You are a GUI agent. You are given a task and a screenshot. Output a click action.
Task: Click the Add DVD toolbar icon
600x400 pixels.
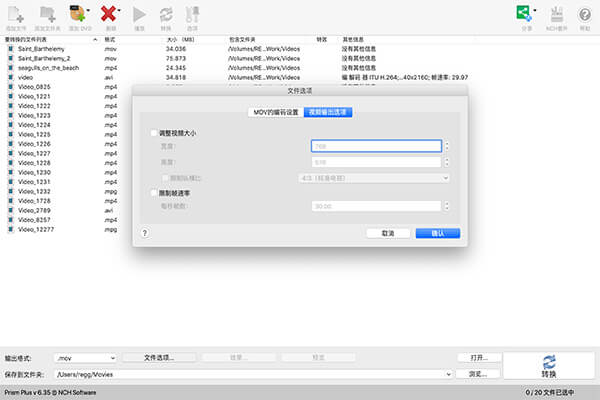click(76, 14)
